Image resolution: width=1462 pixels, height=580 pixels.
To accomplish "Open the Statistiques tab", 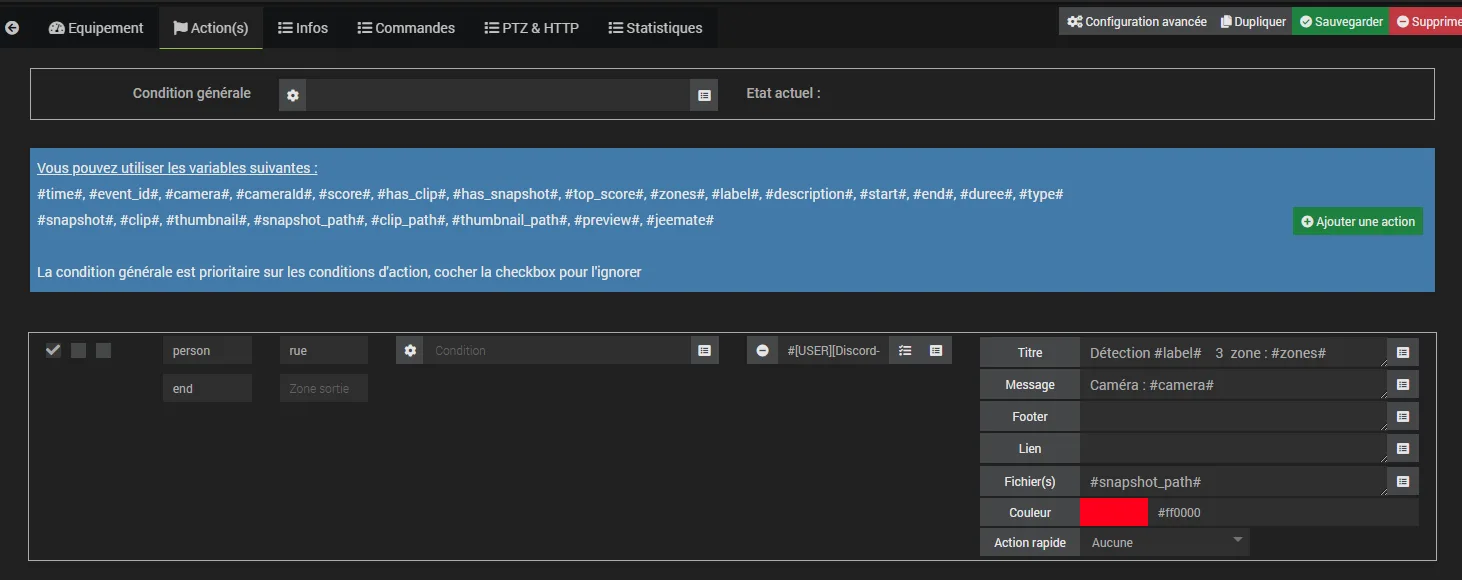I will [x=655, y=28].
